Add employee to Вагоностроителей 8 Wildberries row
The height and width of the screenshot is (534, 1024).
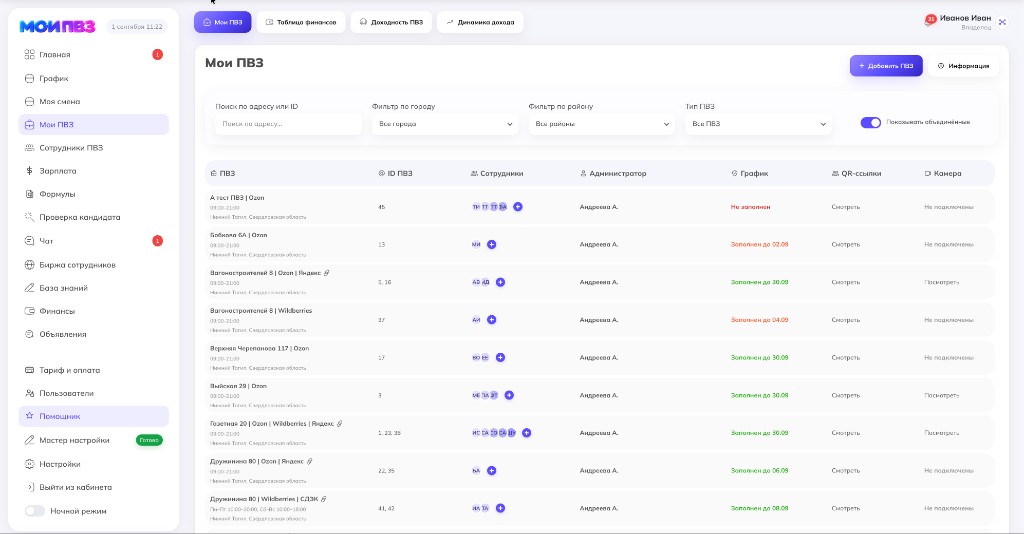click(x=492, y=320)
